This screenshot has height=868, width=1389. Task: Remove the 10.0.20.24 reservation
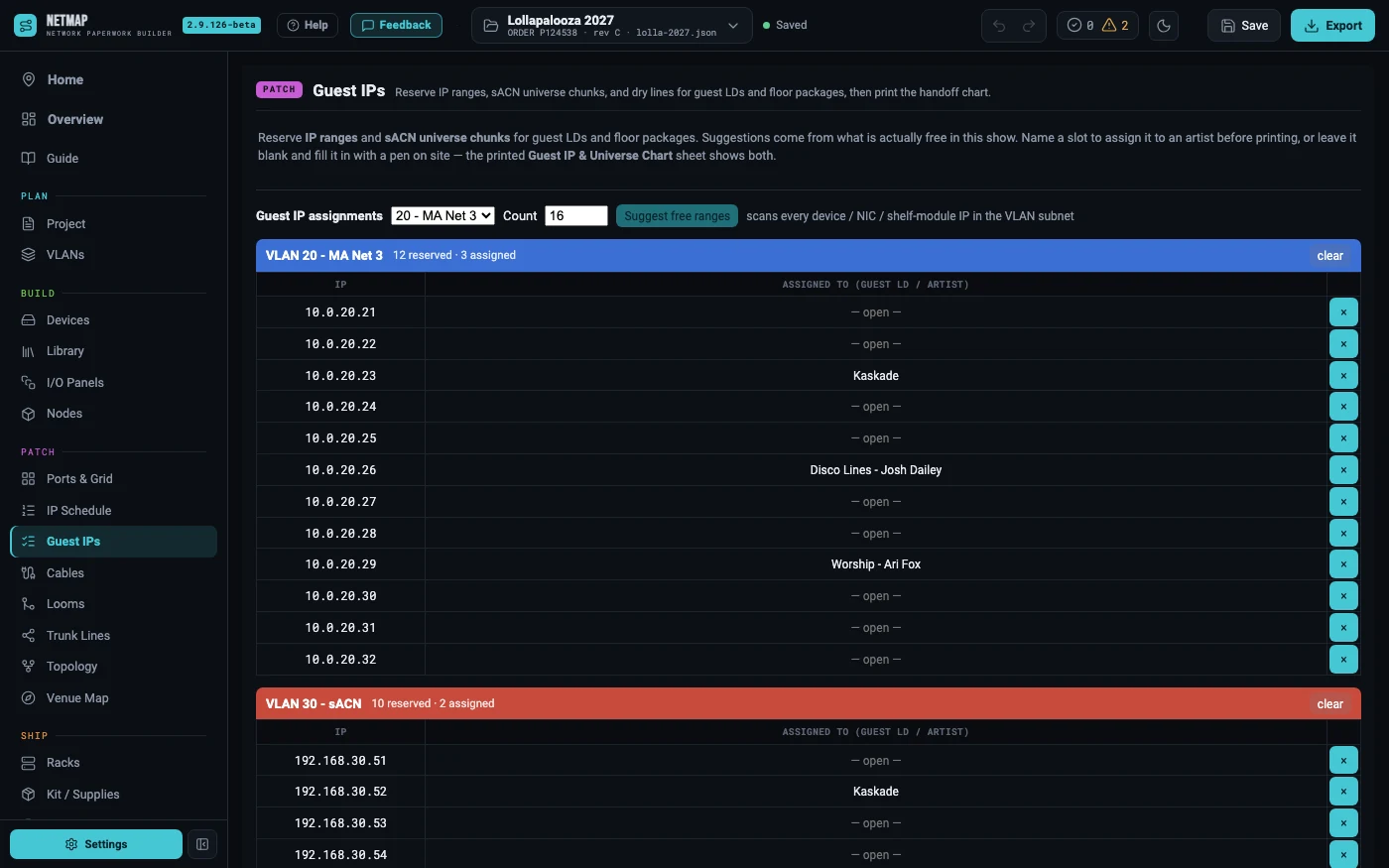tap(1343, 407)
